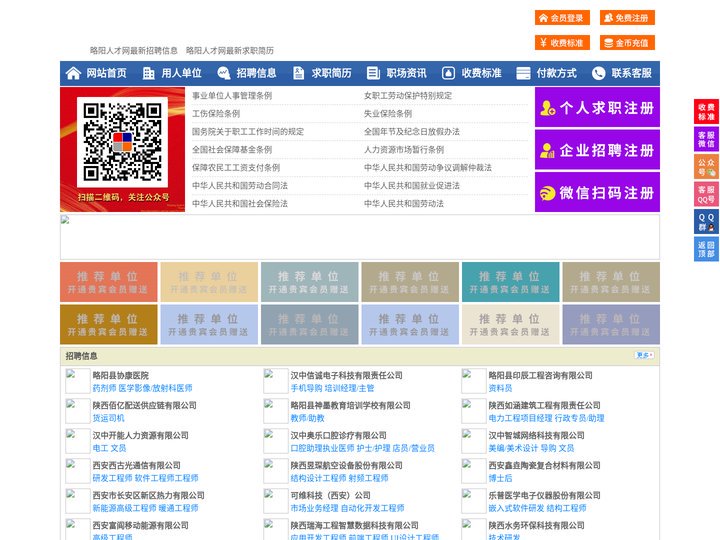The width and height of the screenshot is (720, 540).
Task: Open 博士后 job link
Action: point(501,478)
